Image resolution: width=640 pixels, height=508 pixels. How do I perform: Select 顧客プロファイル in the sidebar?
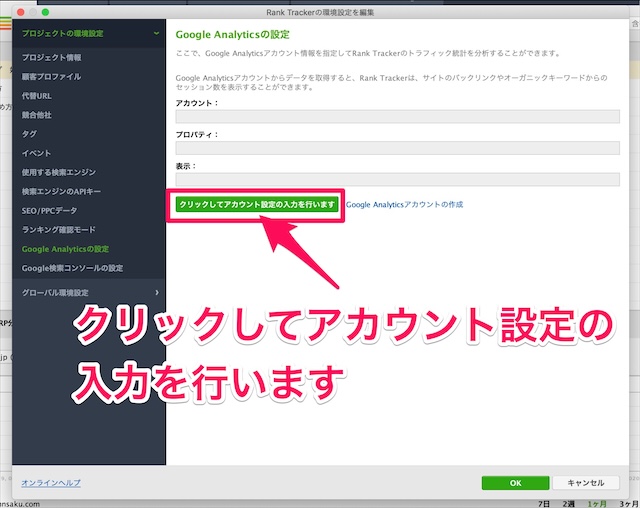[x=51, y=77]
